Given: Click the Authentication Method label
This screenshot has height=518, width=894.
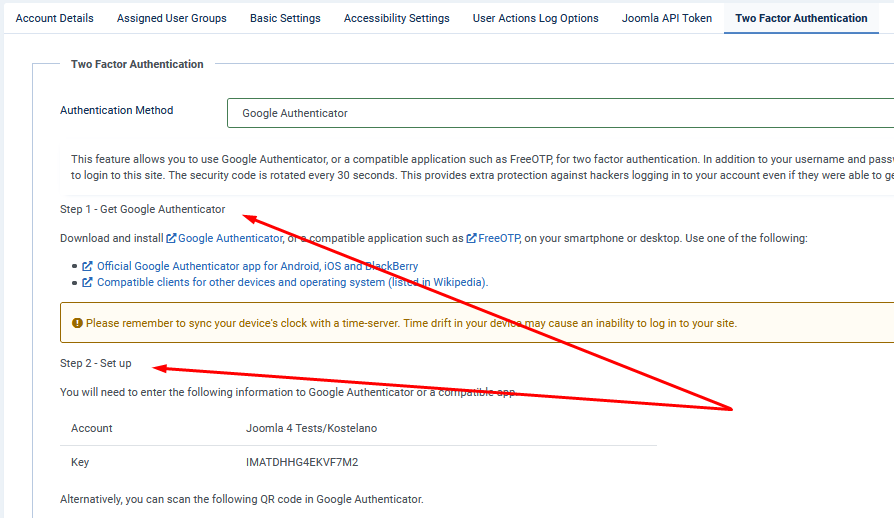Looking at the screenshot, I should [x=116, y=110].
